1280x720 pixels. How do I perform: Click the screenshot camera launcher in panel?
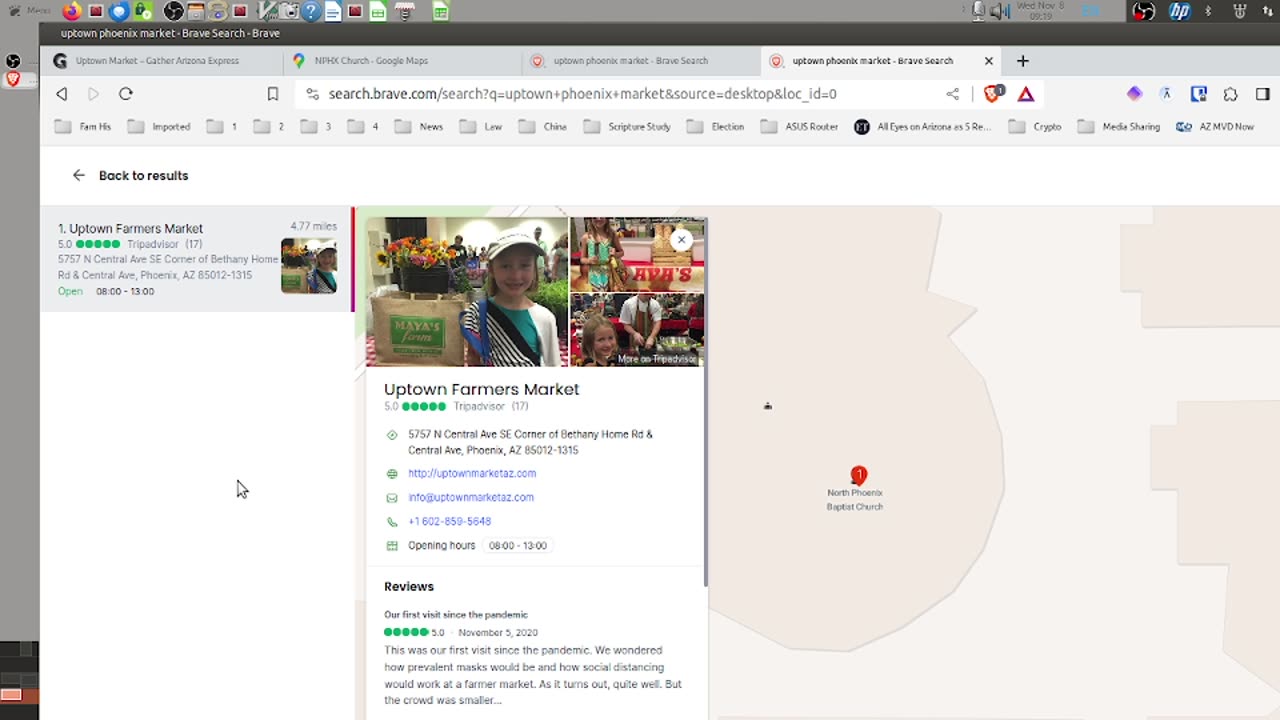(x=289, y=12)
